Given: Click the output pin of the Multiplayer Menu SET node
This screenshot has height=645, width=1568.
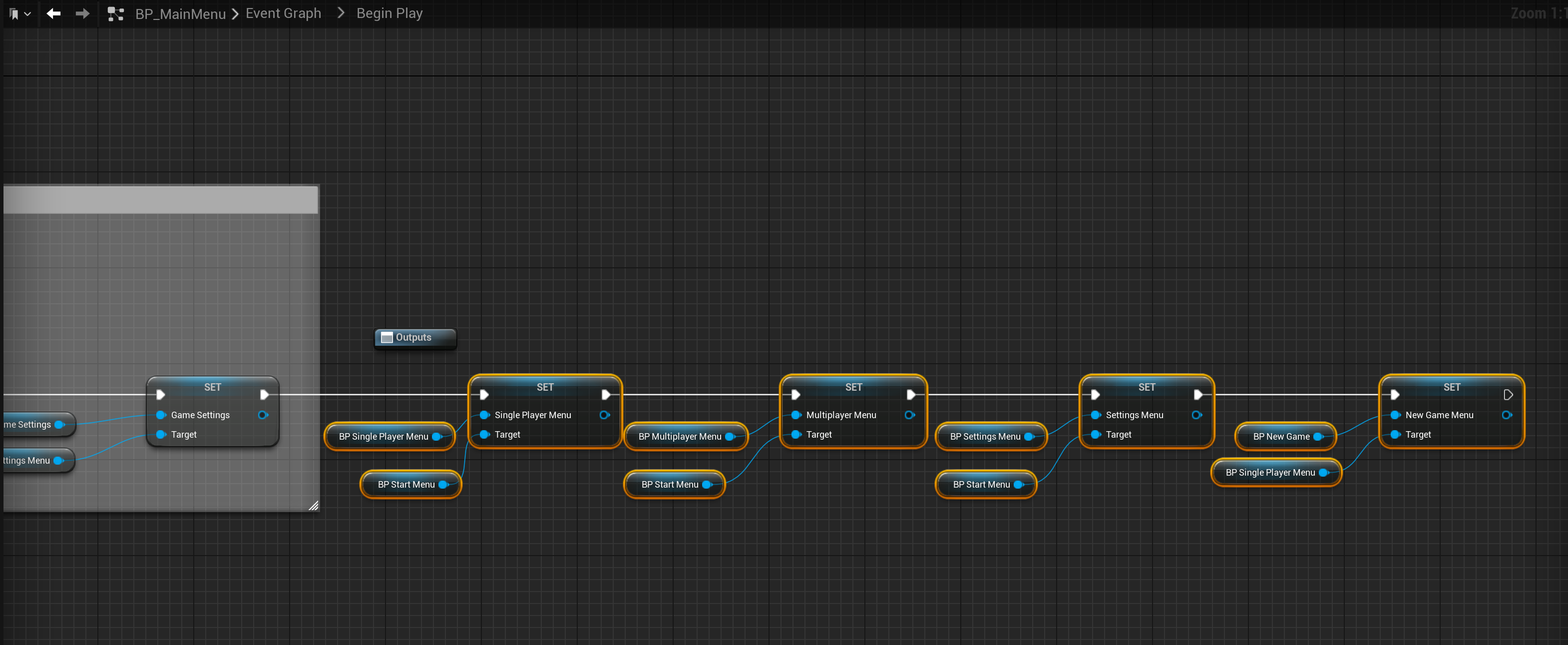Looking at the screenshot, I should (909, 415).
